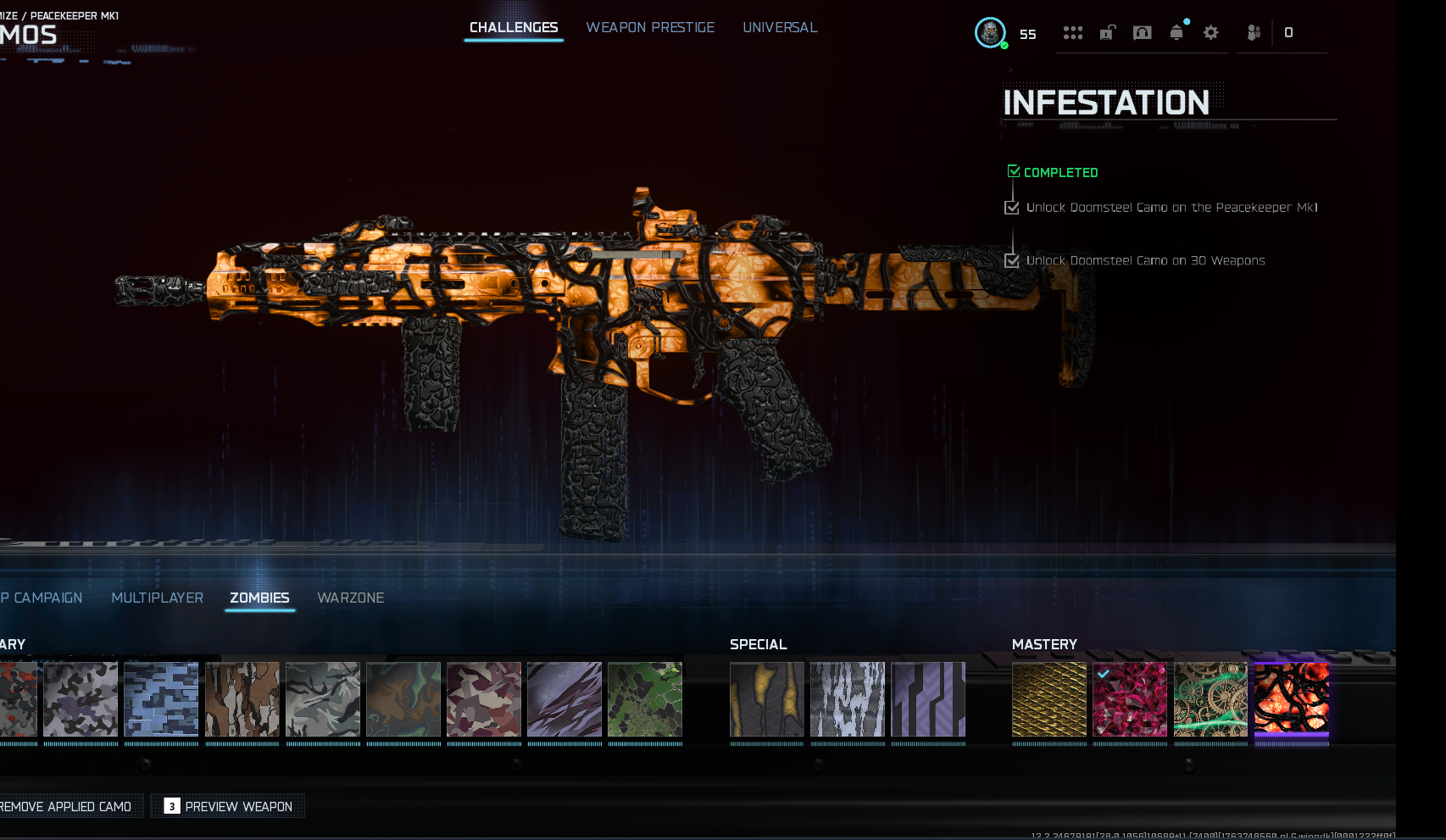The height and width of the screenshot is (840, 1446).
Task: Open the Multiplayer camo category
Action: tap(158, 598)
